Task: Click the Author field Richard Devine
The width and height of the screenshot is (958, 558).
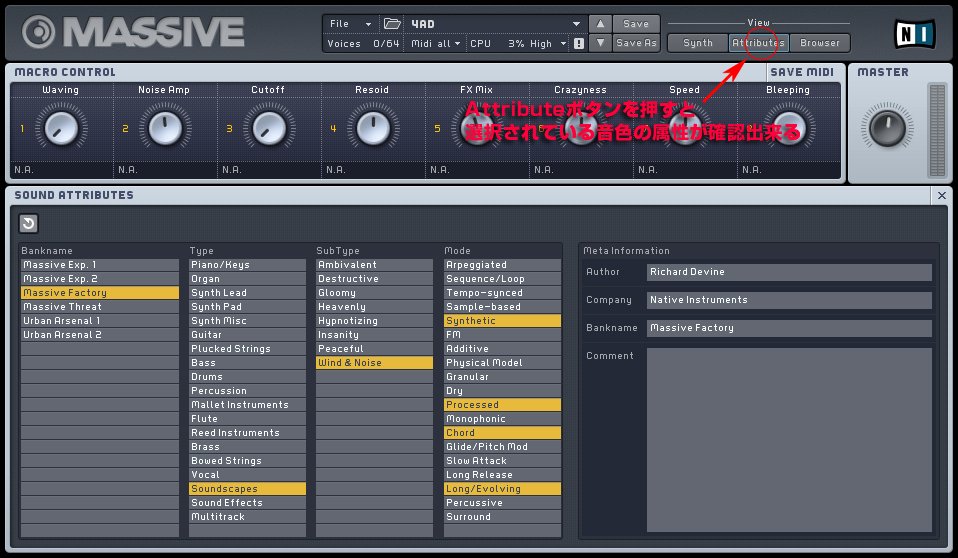Action: pyautogui.click(x=789, y=272)
